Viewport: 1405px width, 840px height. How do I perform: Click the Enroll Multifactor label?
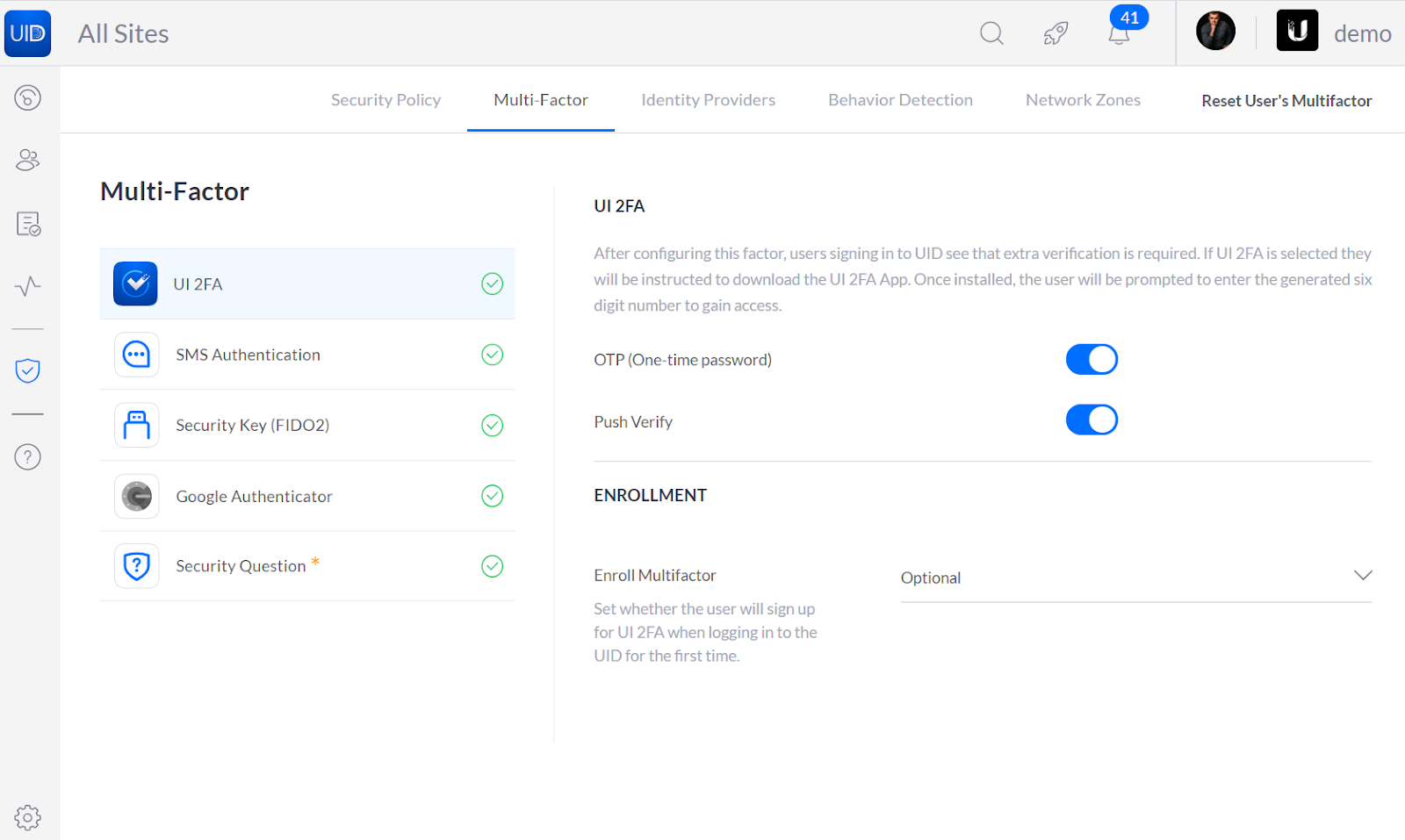click(x=655, y=575)
